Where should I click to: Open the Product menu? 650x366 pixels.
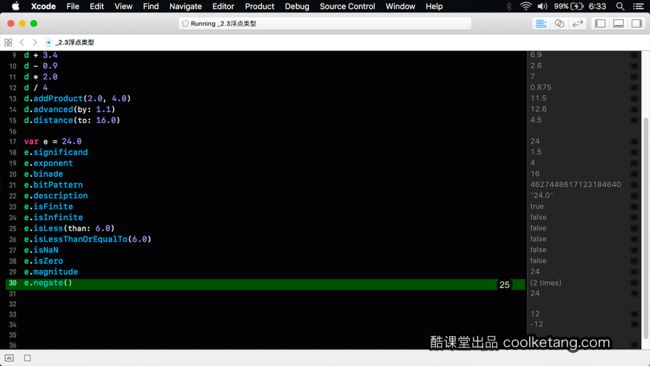(260, 6)
